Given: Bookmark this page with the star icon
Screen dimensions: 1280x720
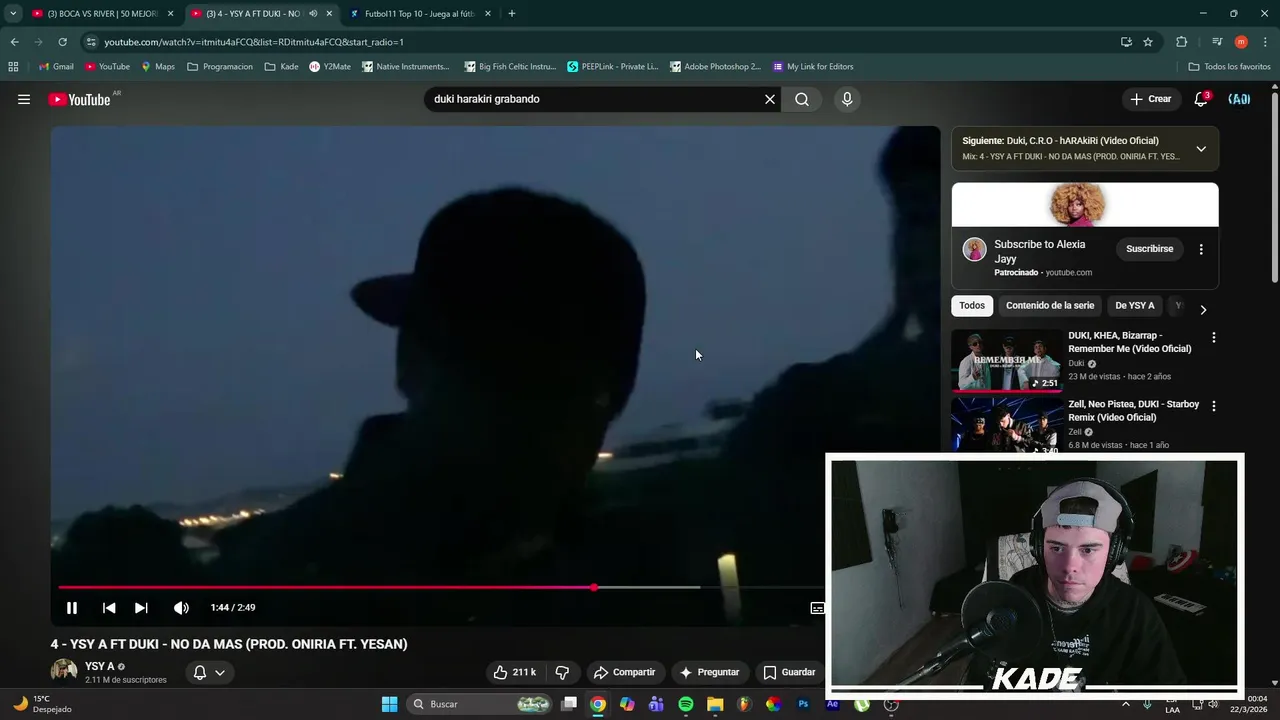Looking at the screenshot, I should click(1148, 42).
